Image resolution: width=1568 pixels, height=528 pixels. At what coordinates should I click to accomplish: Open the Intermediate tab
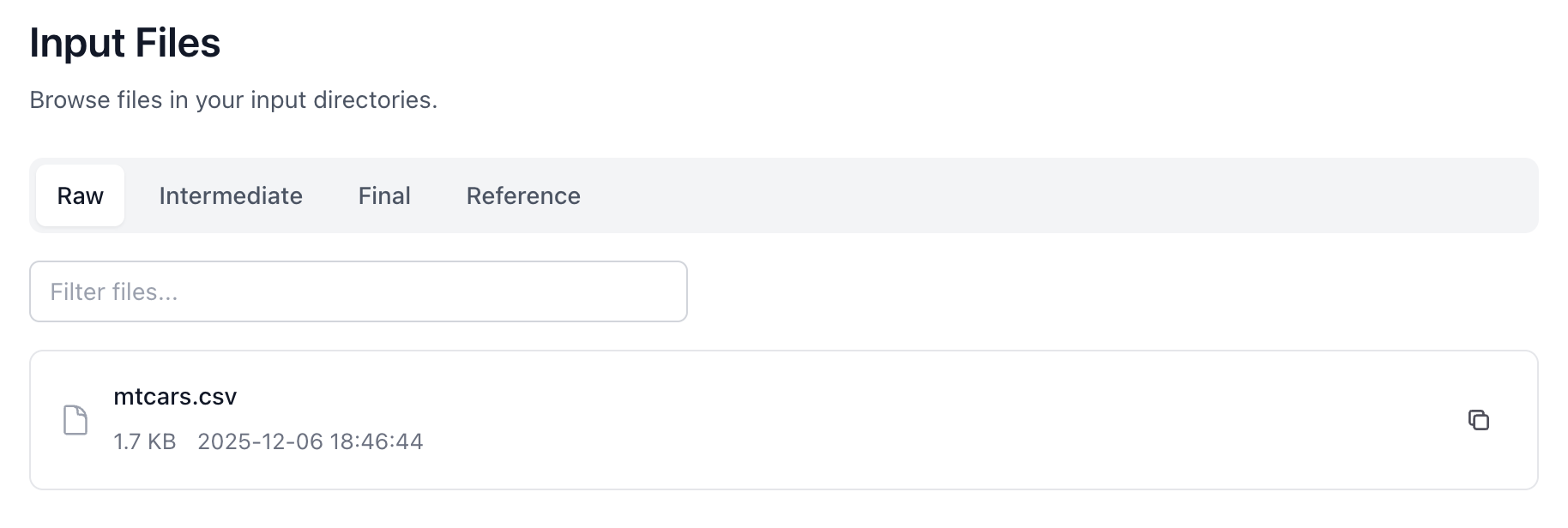tap(231, 195)
